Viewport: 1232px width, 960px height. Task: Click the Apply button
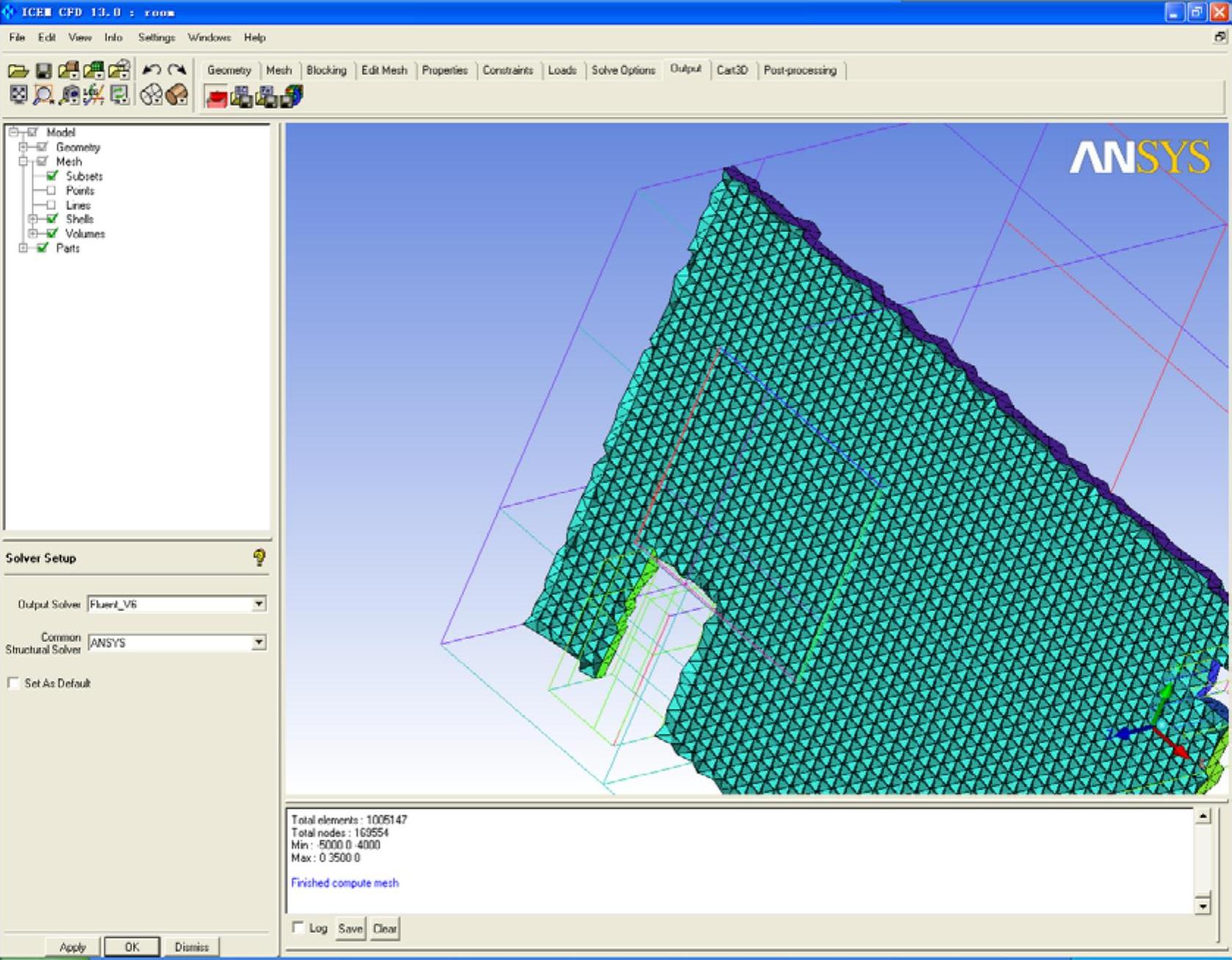click(72, 947)
